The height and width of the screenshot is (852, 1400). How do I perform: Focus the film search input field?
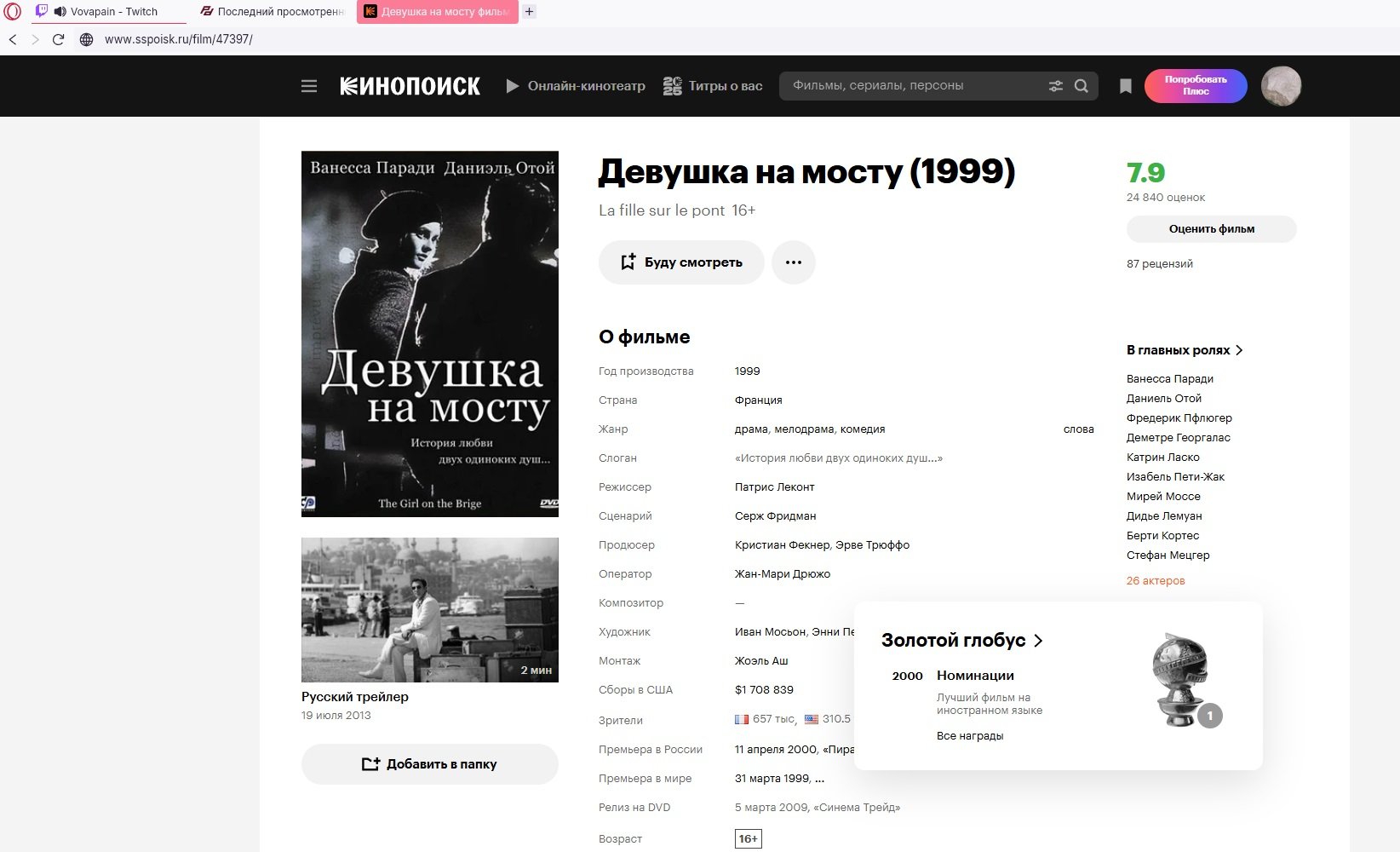[911, 86]
